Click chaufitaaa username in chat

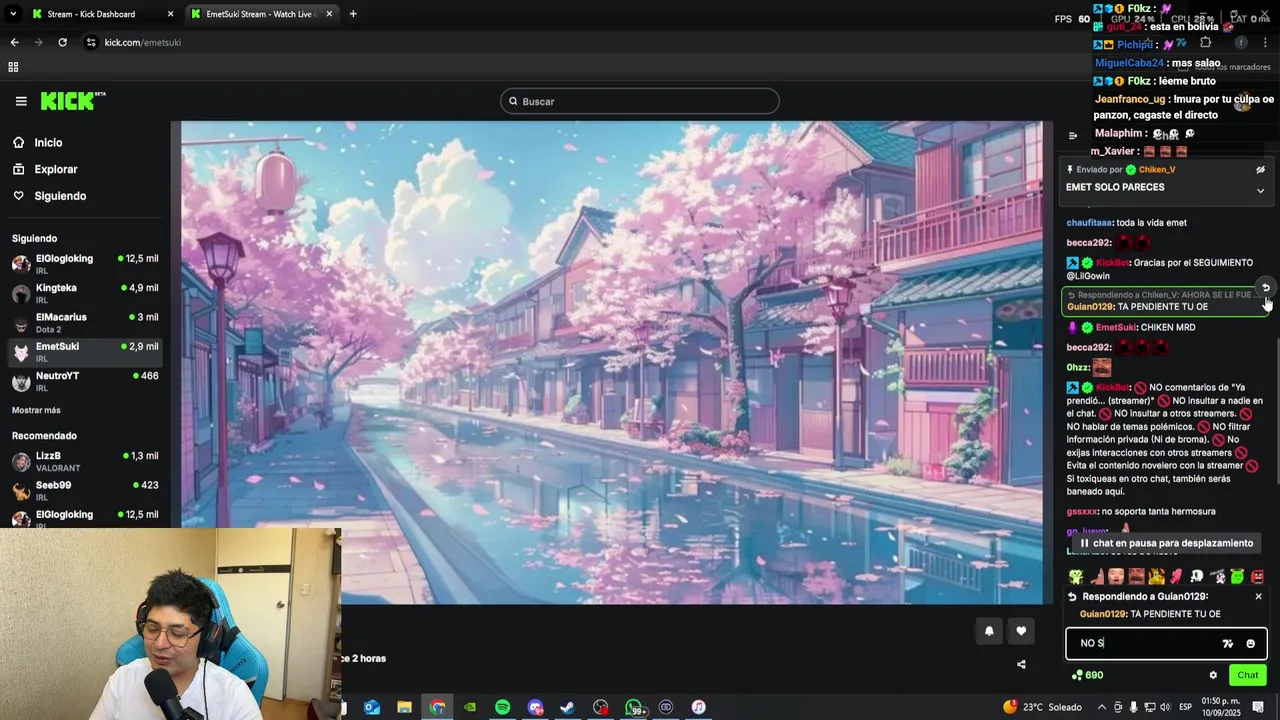pyautogui.click(x=1090, y=223)
